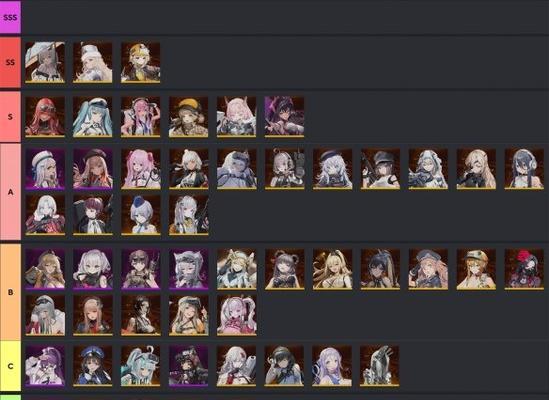Select first SS-tier character with grey hair

point(45,63)
